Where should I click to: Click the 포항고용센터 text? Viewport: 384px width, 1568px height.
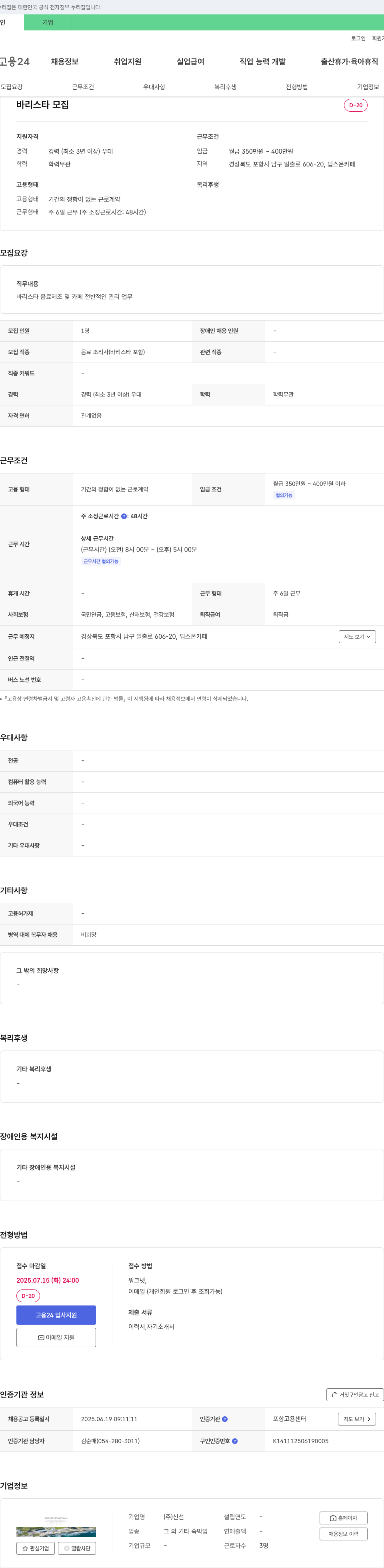[289, 1419]
